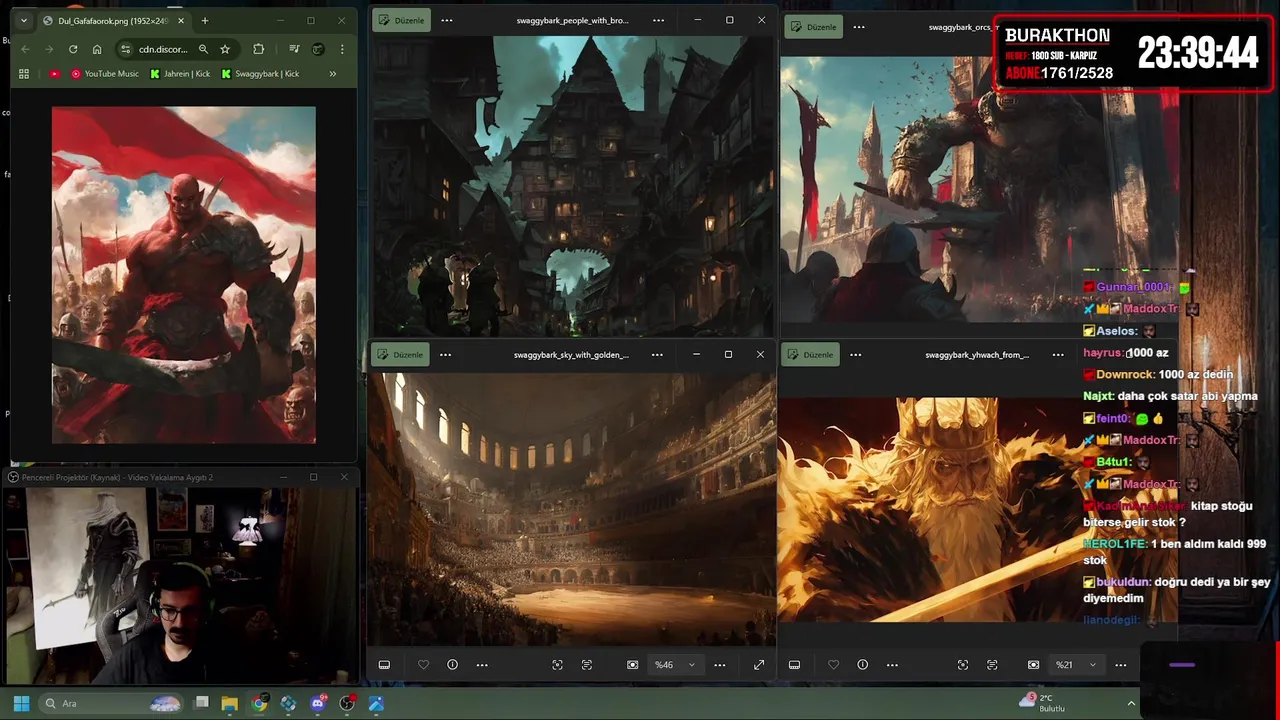1280x720 pixels.
Task: Open the Chrome three-dot menu
Action: [342, 49]
